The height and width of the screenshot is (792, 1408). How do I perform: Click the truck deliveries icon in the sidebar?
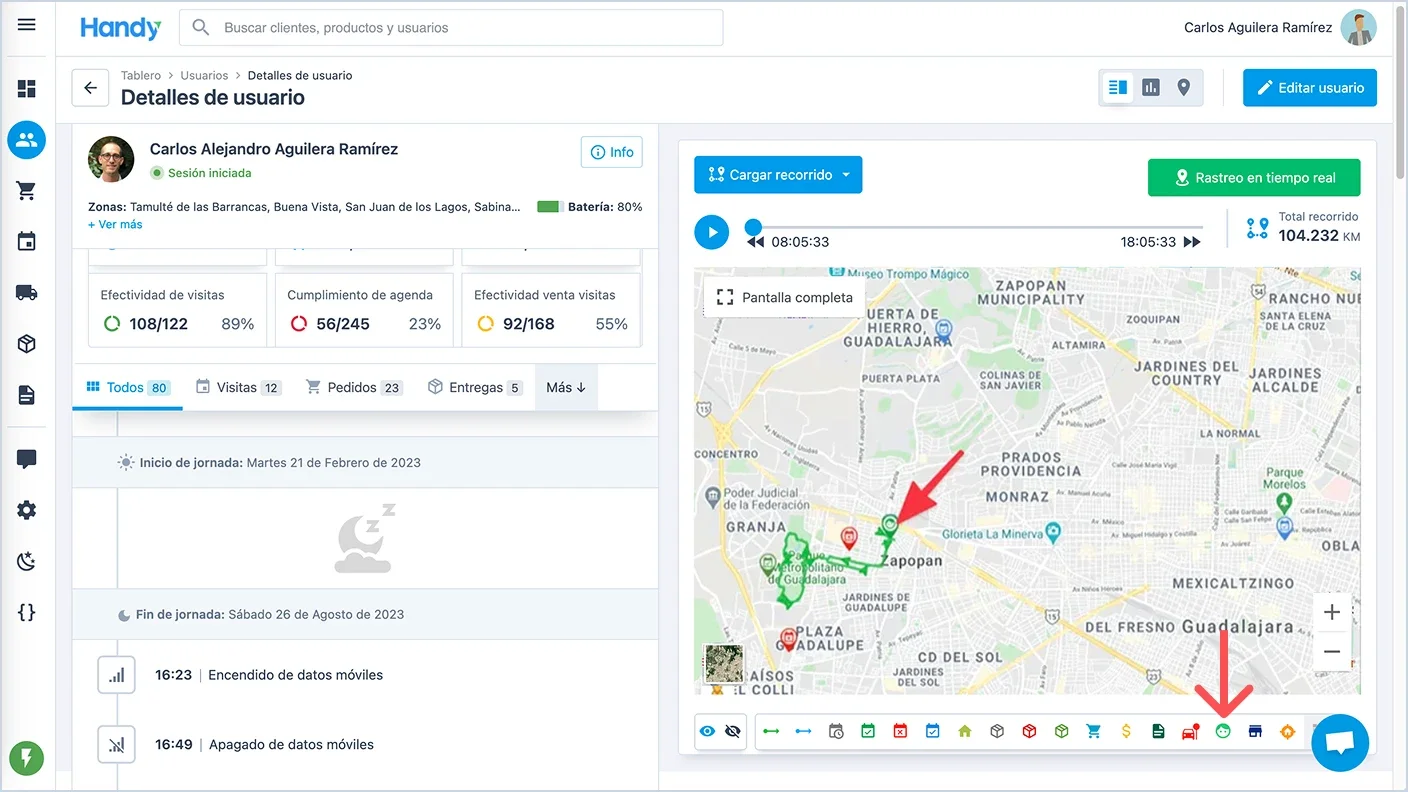click(x=26, y=292)
